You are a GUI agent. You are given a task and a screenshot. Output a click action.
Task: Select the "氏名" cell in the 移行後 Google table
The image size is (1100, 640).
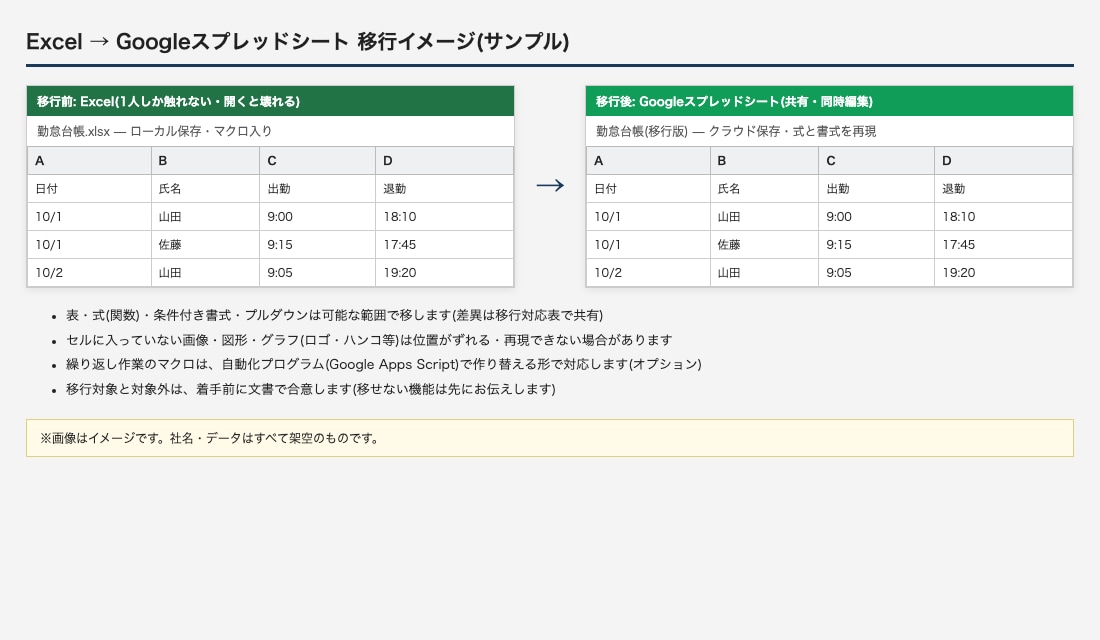[765, 189]
